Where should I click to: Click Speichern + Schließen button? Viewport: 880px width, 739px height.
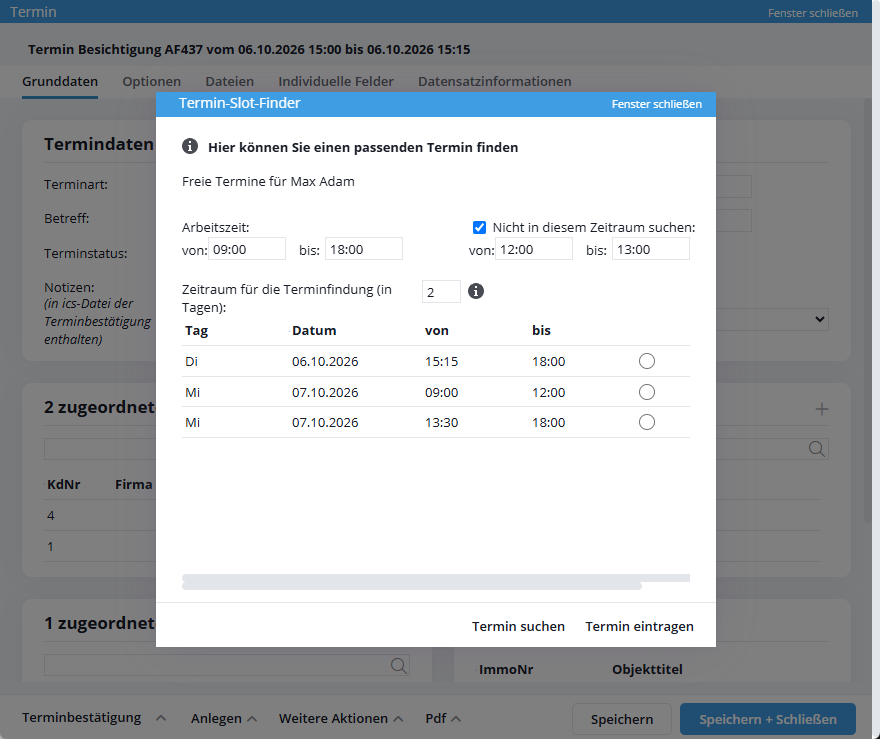pos(768,719)
